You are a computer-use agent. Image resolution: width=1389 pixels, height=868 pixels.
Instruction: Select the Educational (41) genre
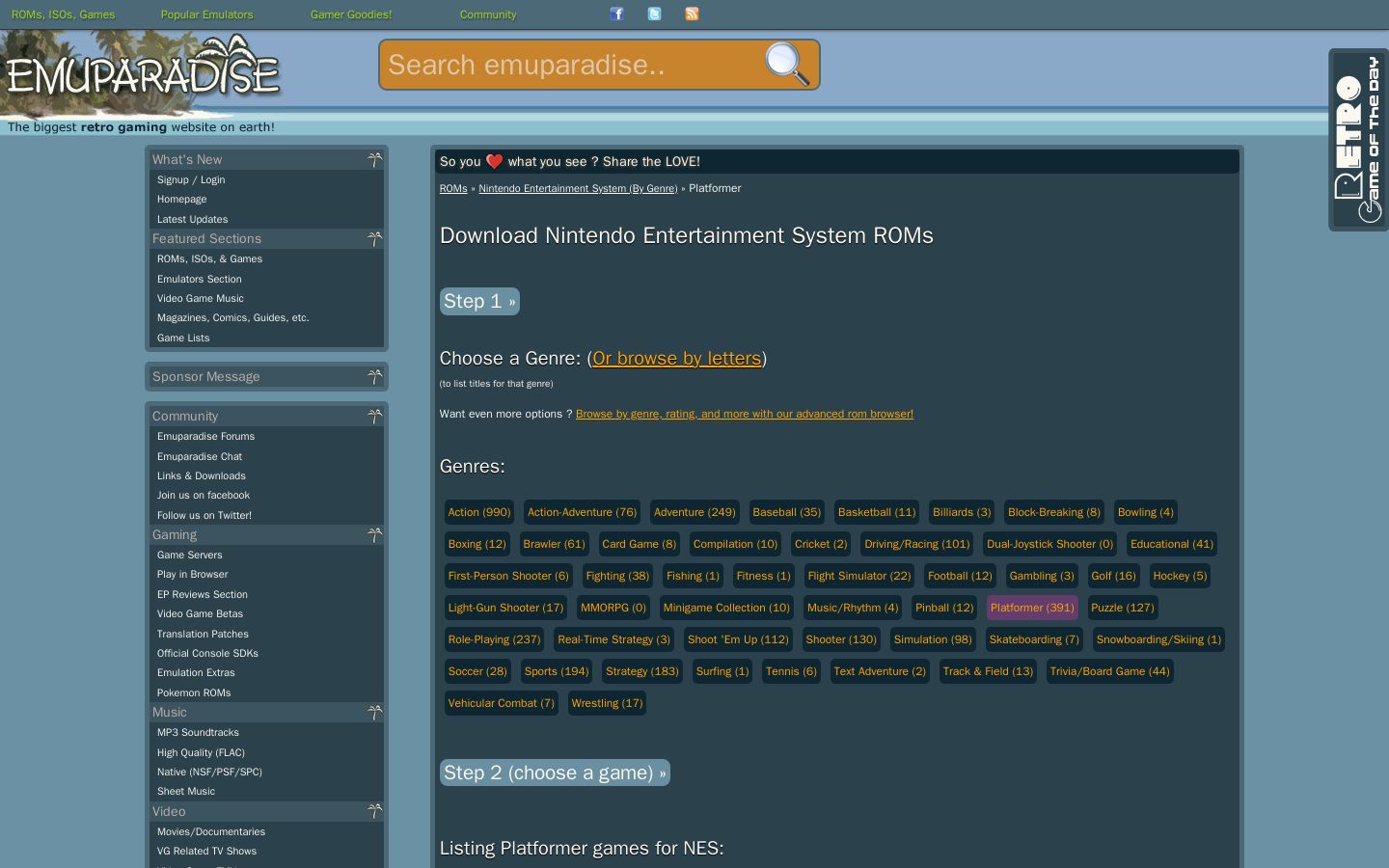[1172, 544]
